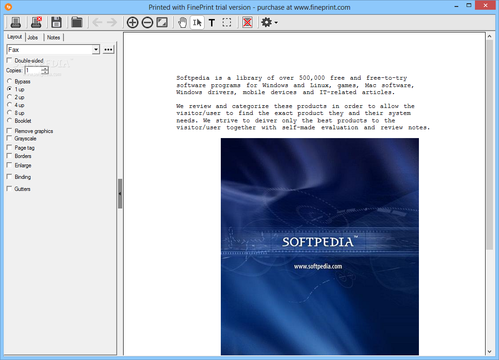This screenshot has height=360, width=499.
Task: Select the 2 up layout option
Action: pos(9,97)
